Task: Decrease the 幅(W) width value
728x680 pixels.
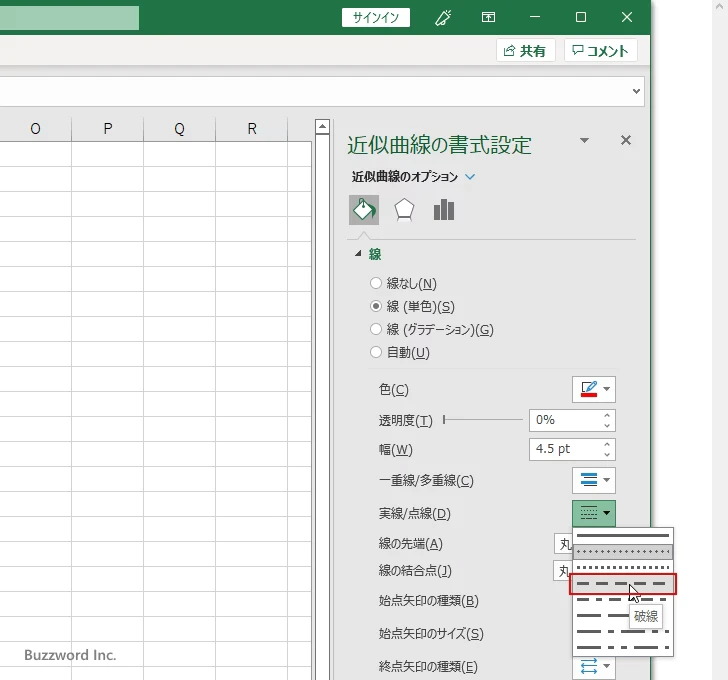Action: (x=607, y=455)
